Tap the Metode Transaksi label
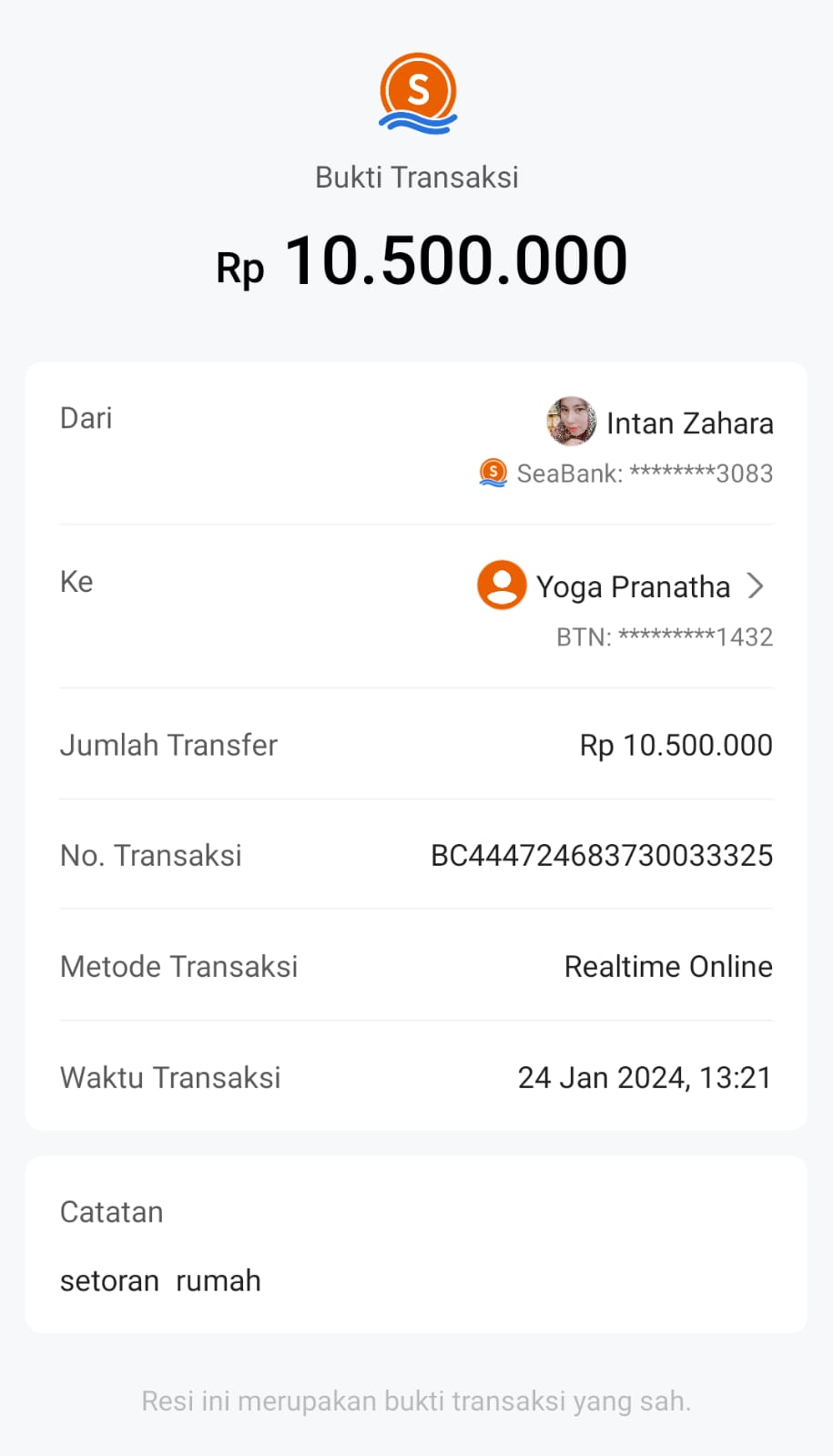 179,967
